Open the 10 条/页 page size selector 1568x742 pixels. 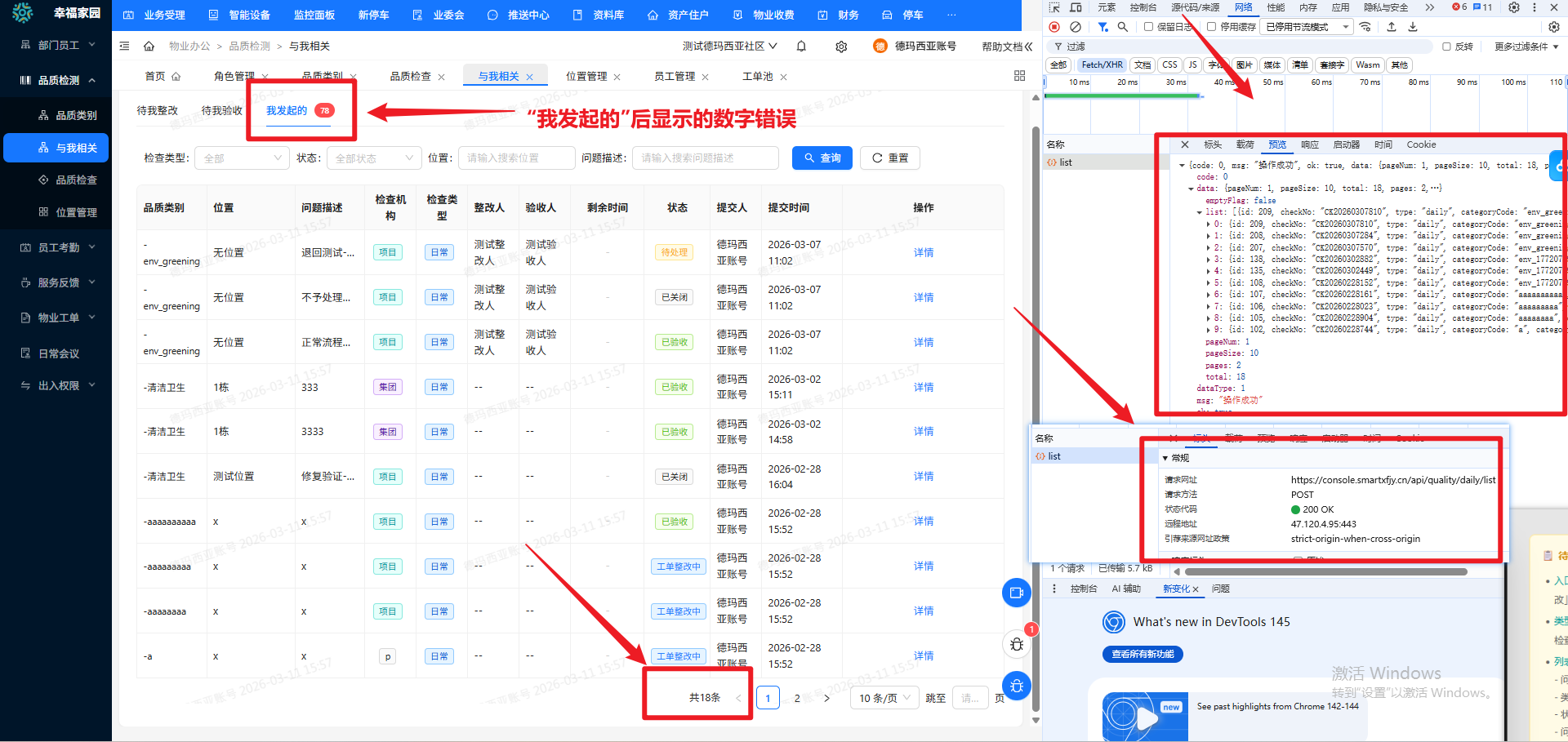click(884, 698)
